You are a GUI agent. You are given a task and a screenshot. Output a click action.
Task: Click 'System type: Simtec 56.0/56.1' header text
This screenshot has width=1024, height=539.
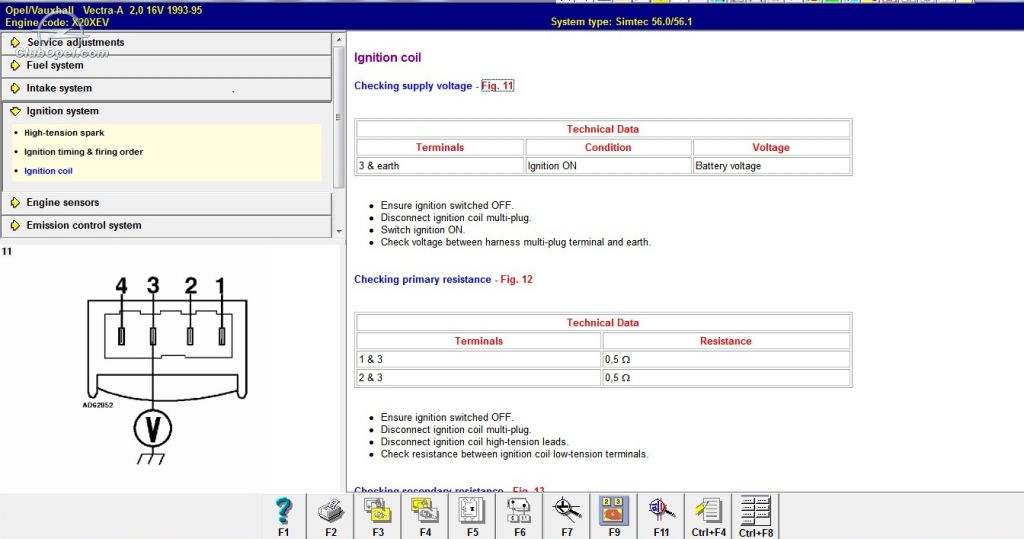coord(621,22)
